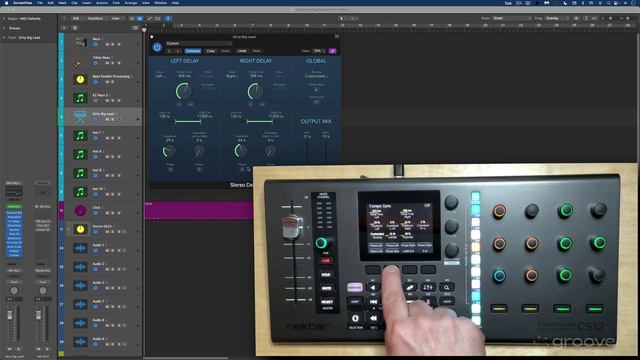Click the vertical zoom icon in top-right toolbar
The width and height of the screenshot is (640, 360).
click(586, 18)
